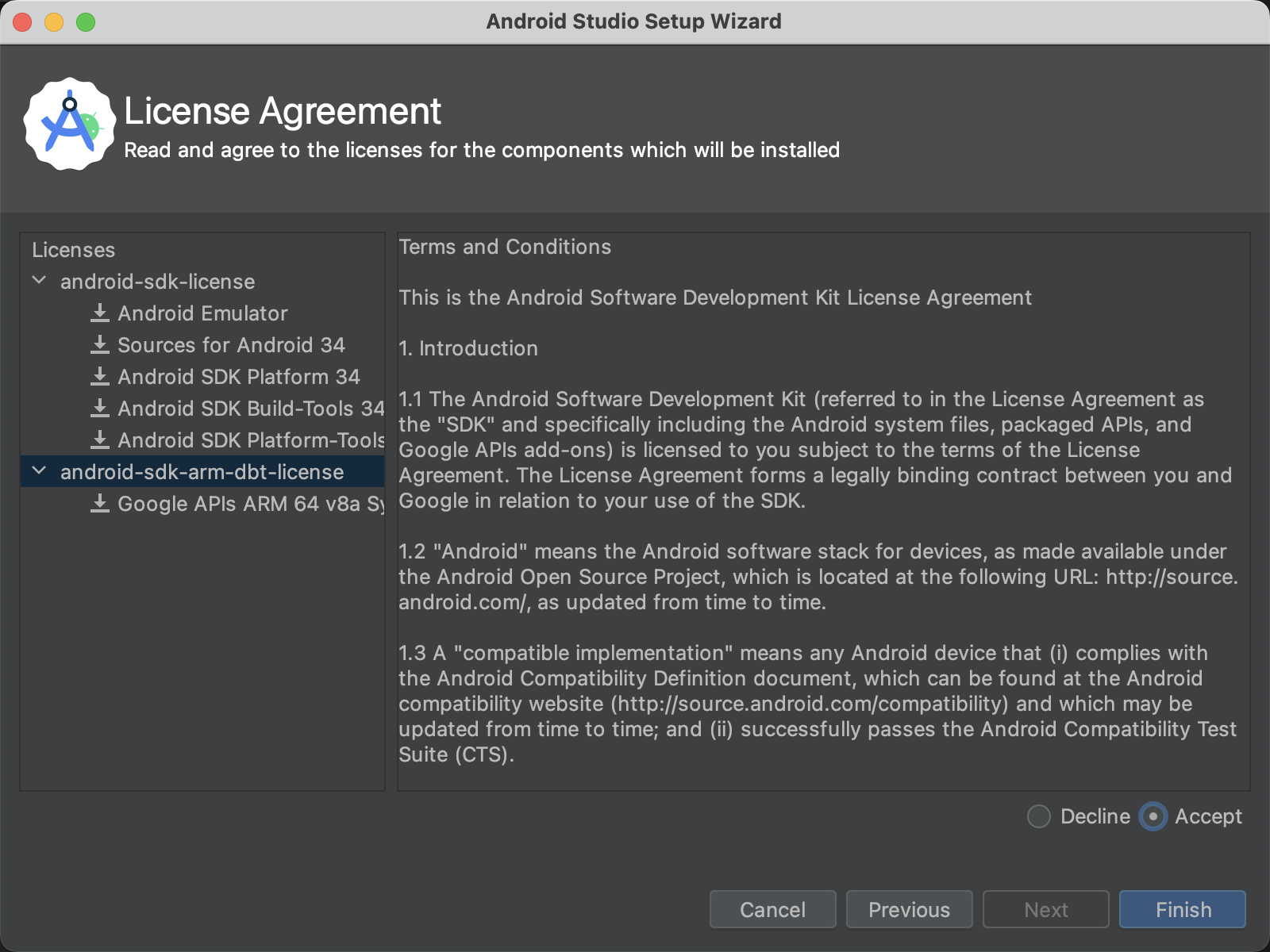Click download icon beside Android SDK Platform 34
1270x952 pixels.
100,377
